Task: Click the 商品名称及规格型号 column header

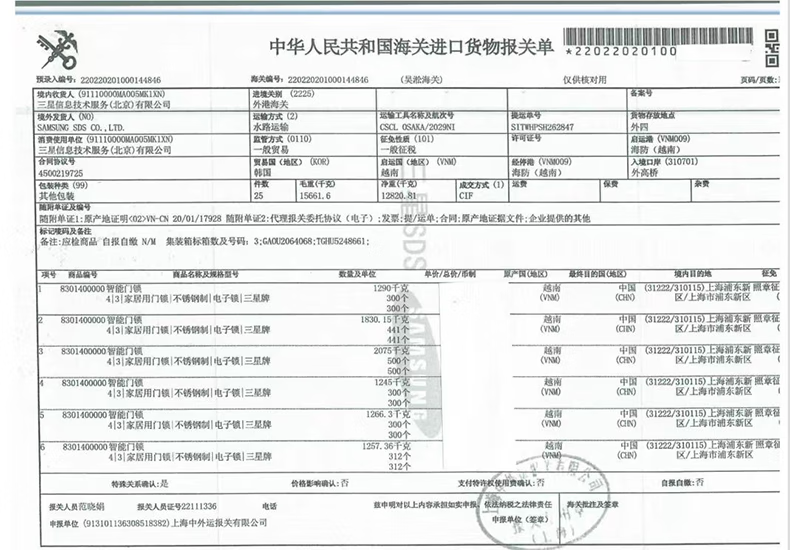Action: click(x=206, y=274)
